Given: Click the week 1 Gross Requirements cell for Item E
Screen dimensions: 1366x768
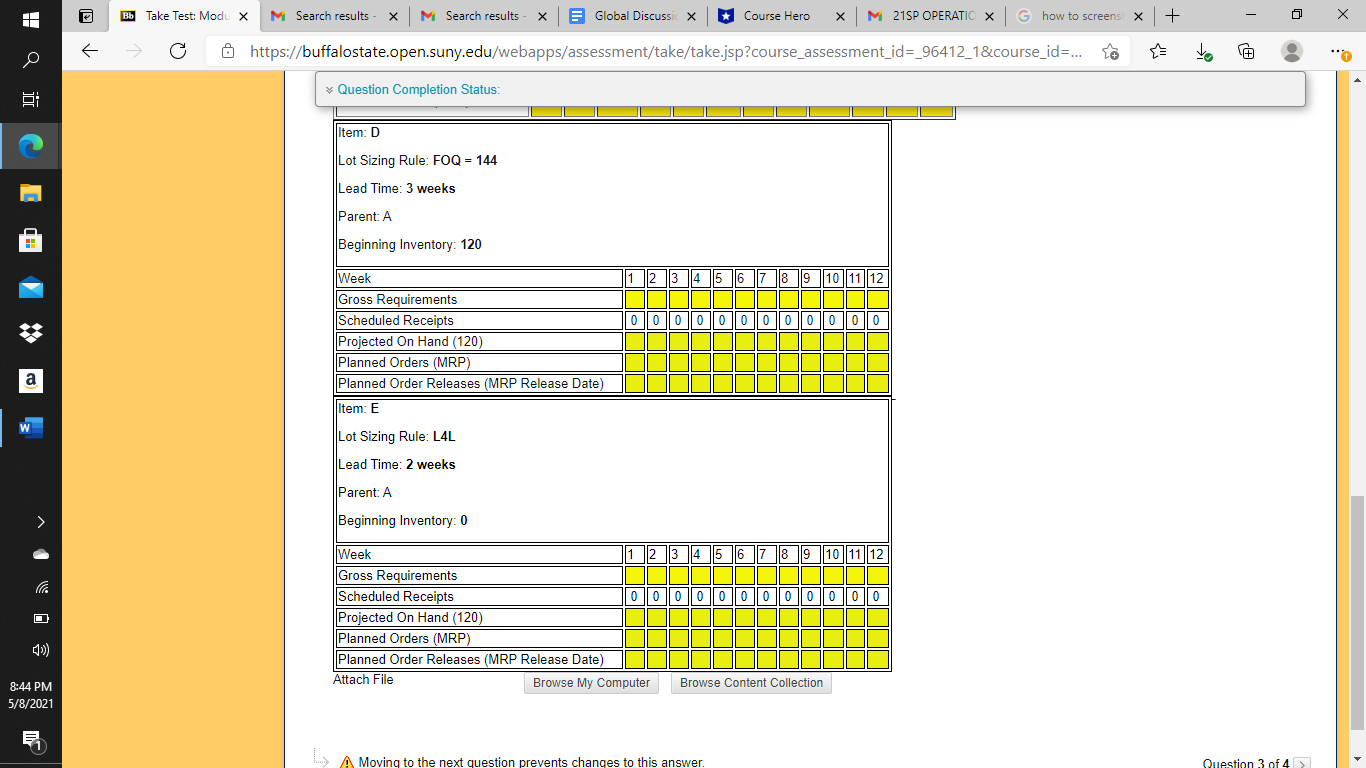Looking at the screenshot, I should click(634, 575).
